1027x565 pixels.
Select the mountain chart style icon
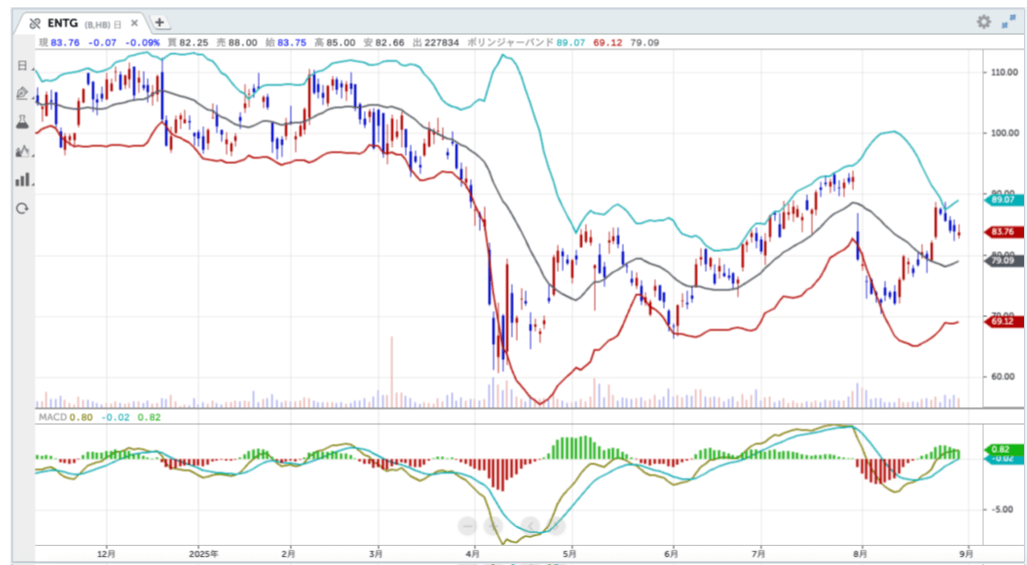click(x=22, y=151)
